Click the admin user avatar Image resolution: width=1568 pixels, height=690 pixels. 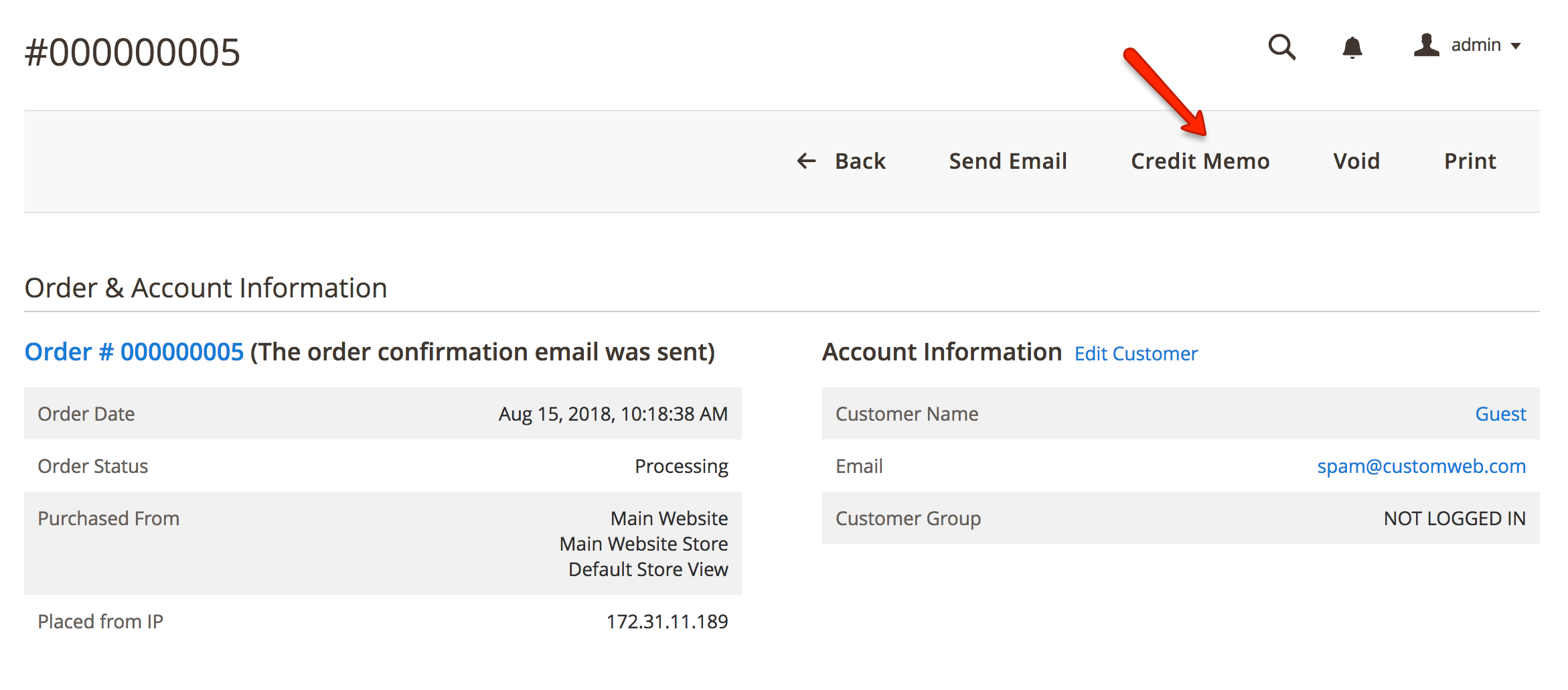pos(1425,46)
